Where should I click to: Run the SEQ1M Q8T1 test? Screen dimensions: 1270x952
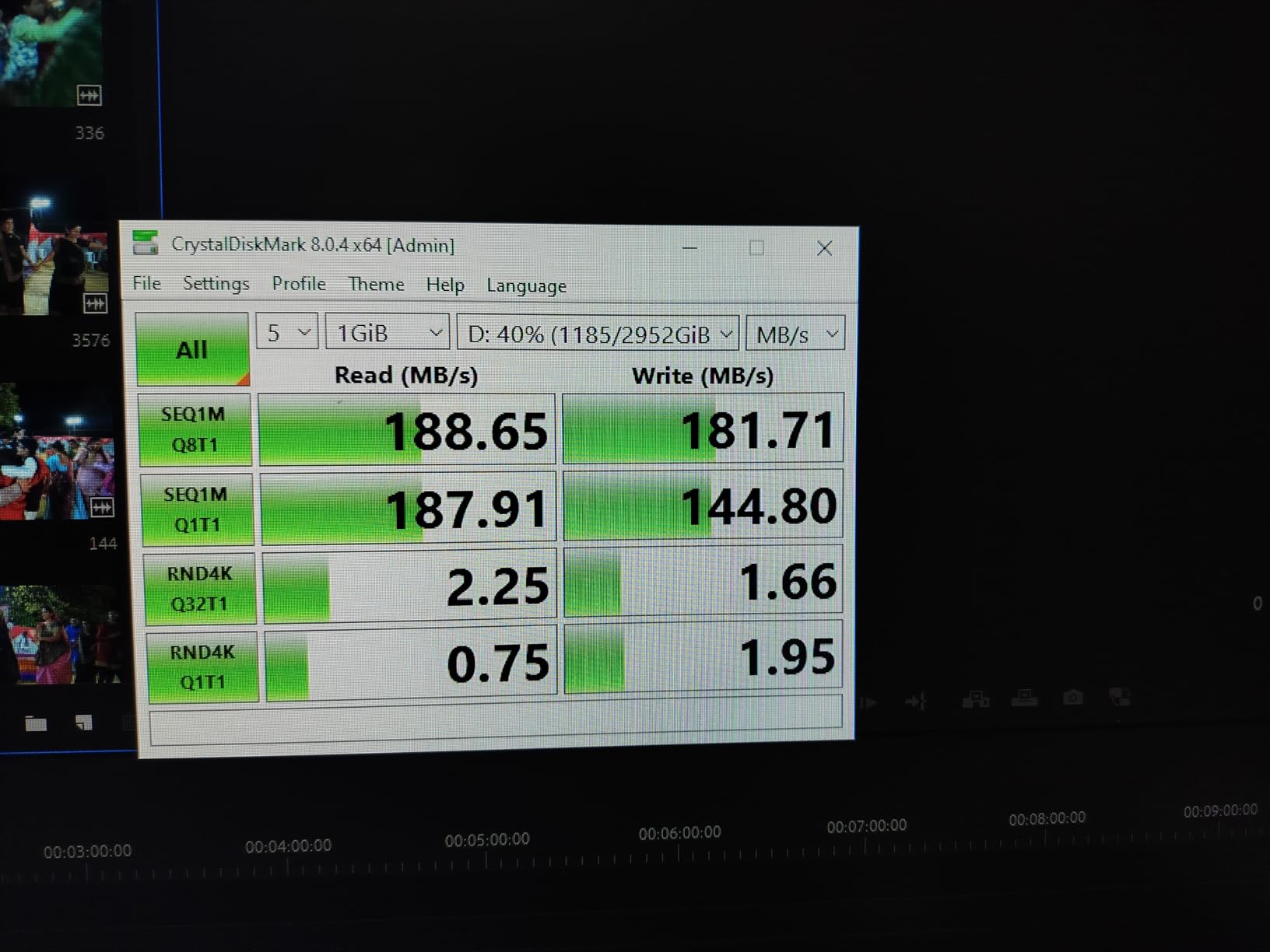click(x=195, y=429)
